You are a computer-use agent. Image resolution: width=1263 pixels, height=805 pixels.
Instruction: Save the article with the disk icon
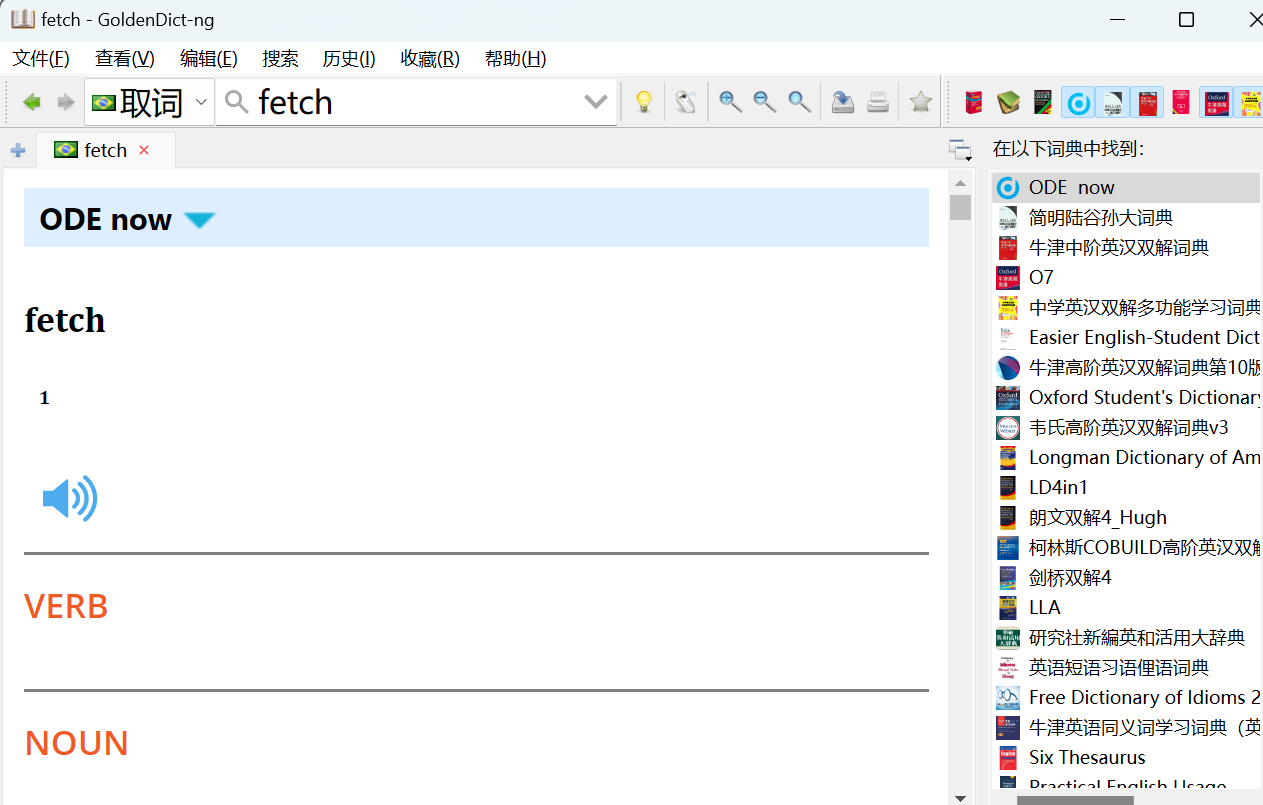843,101
